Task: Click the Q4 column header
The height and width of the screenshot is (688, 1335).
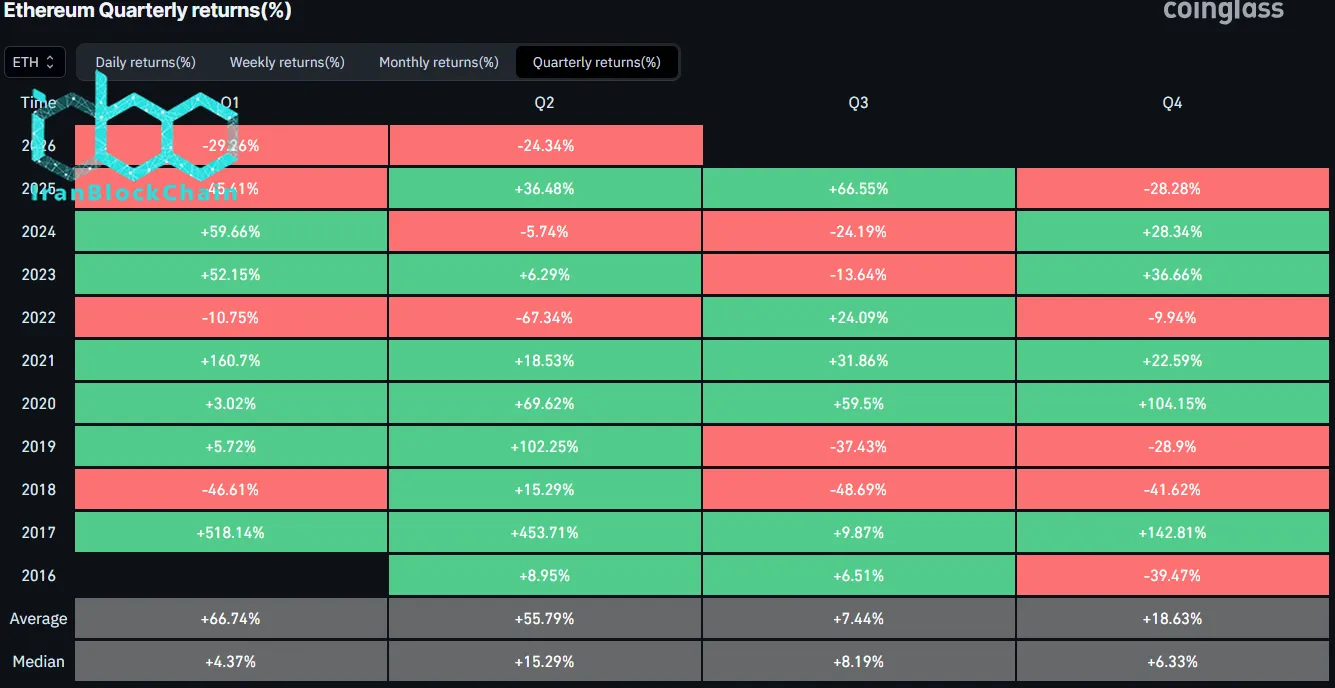Action: click(1172, 103)
